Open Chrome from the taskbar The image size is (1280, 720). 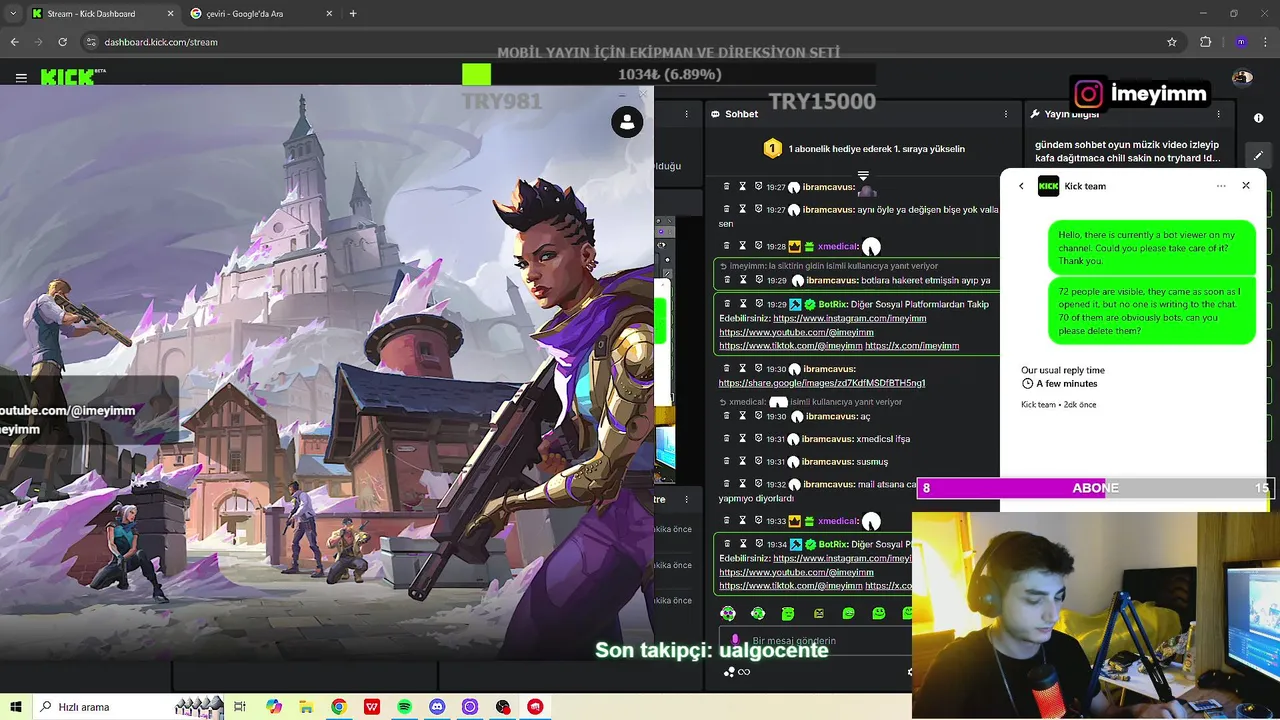[339, 707]
